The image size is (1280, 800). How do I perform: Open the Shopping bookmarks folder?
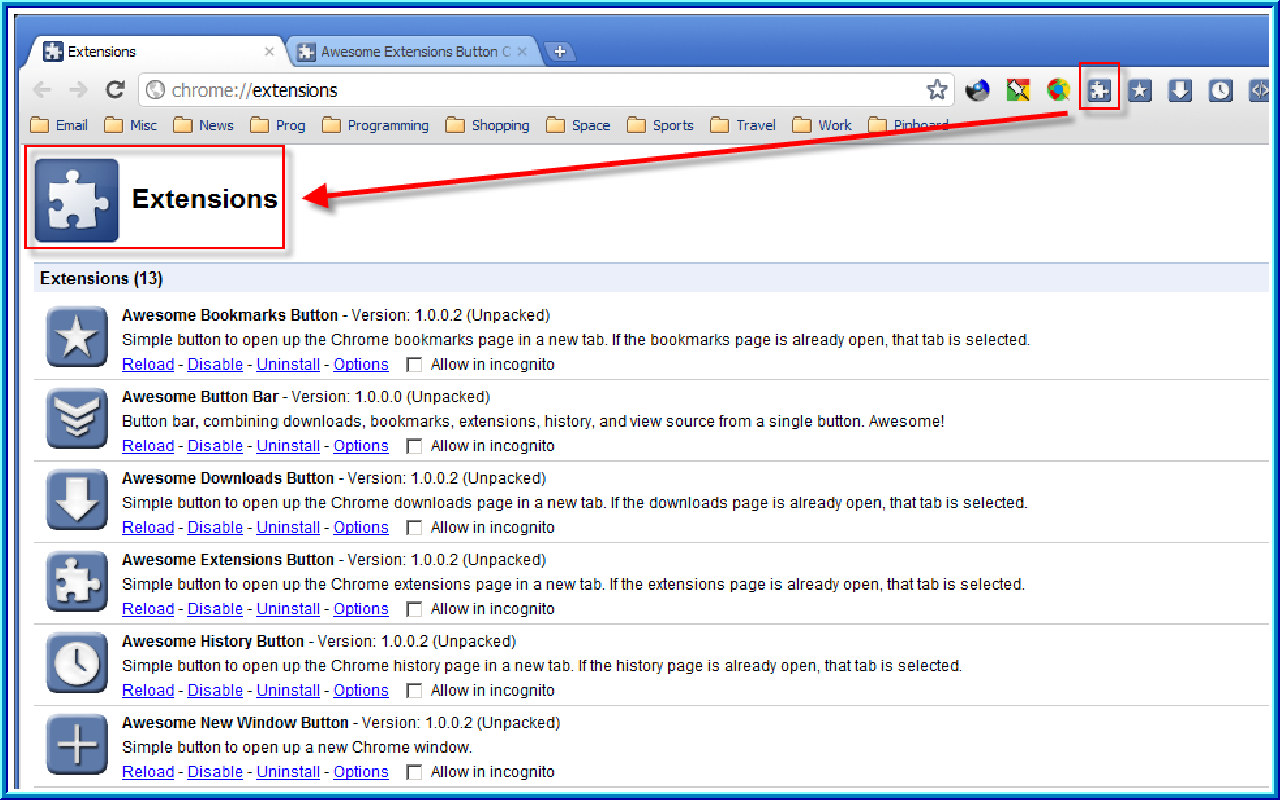(x=488, y=125)
